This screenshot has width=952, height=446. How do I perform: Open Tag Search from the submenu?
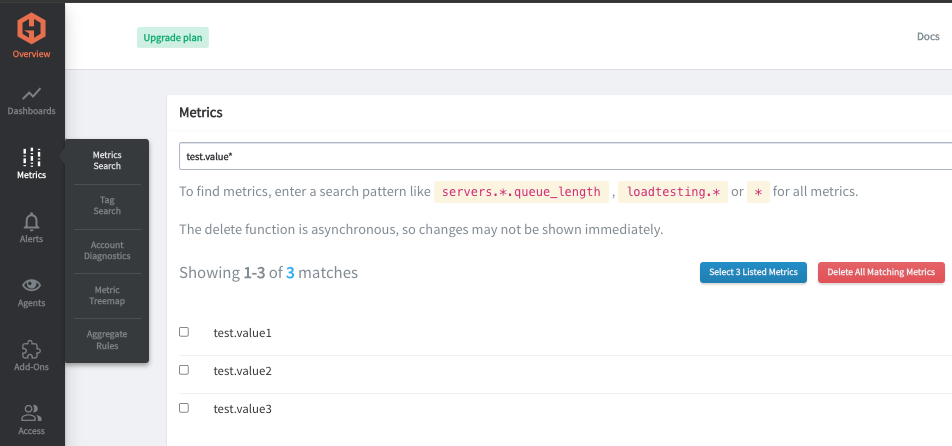coord(107,205)
